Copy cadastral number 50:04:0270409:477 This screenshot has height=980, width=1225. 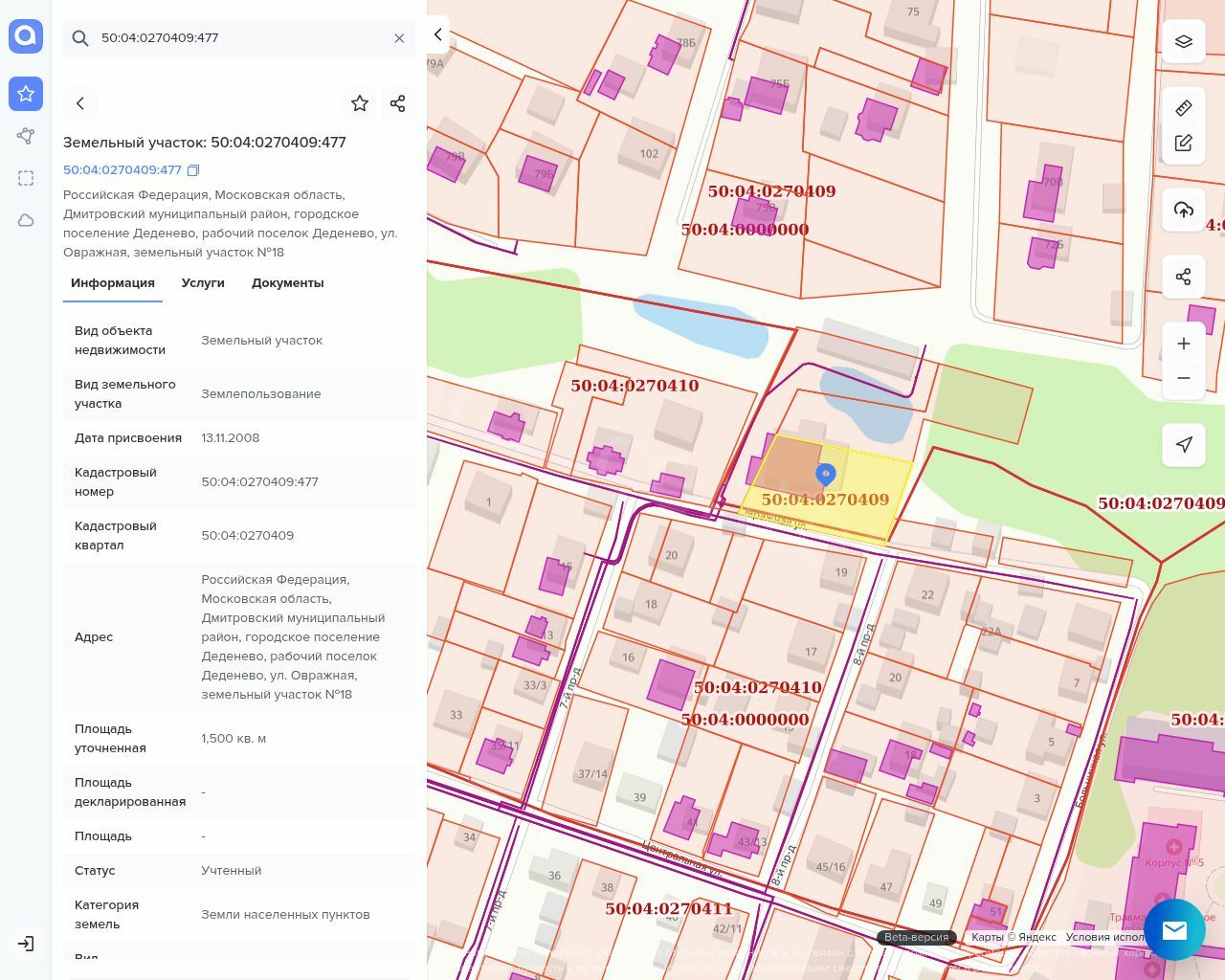click(193, 170)
